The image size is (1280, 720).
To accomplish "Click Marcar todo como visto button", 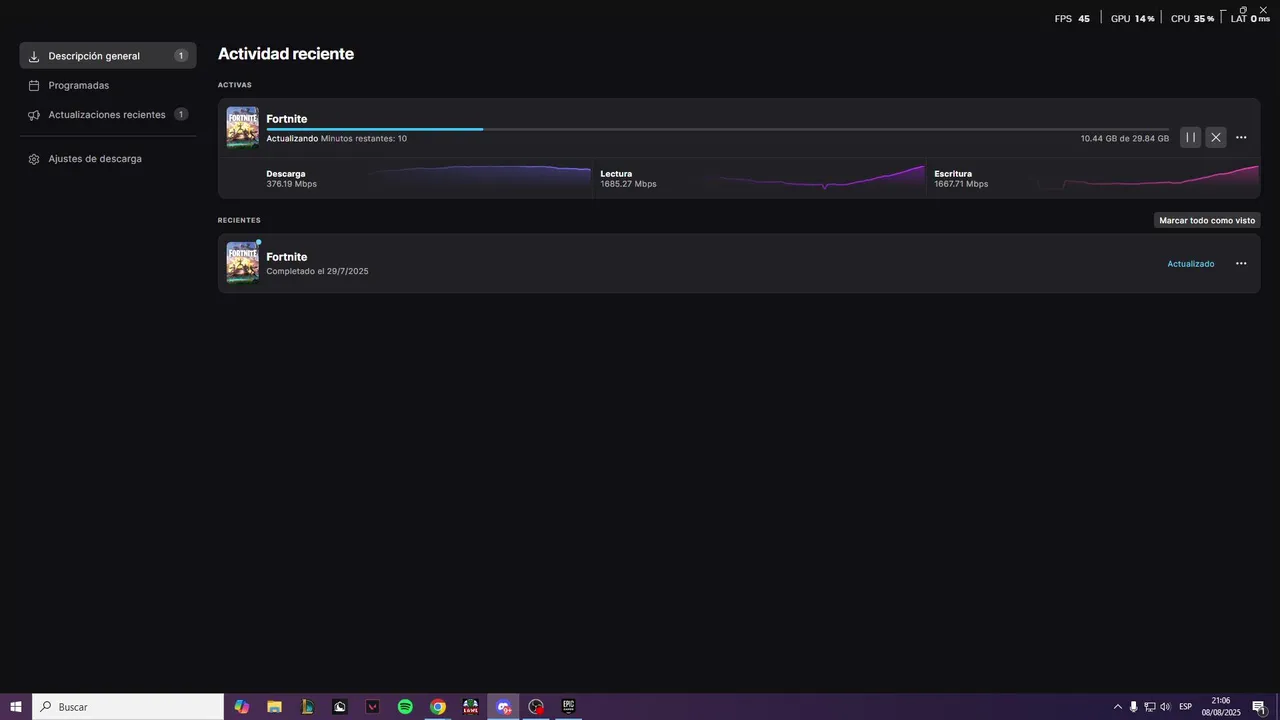I will click(1207, 220).
